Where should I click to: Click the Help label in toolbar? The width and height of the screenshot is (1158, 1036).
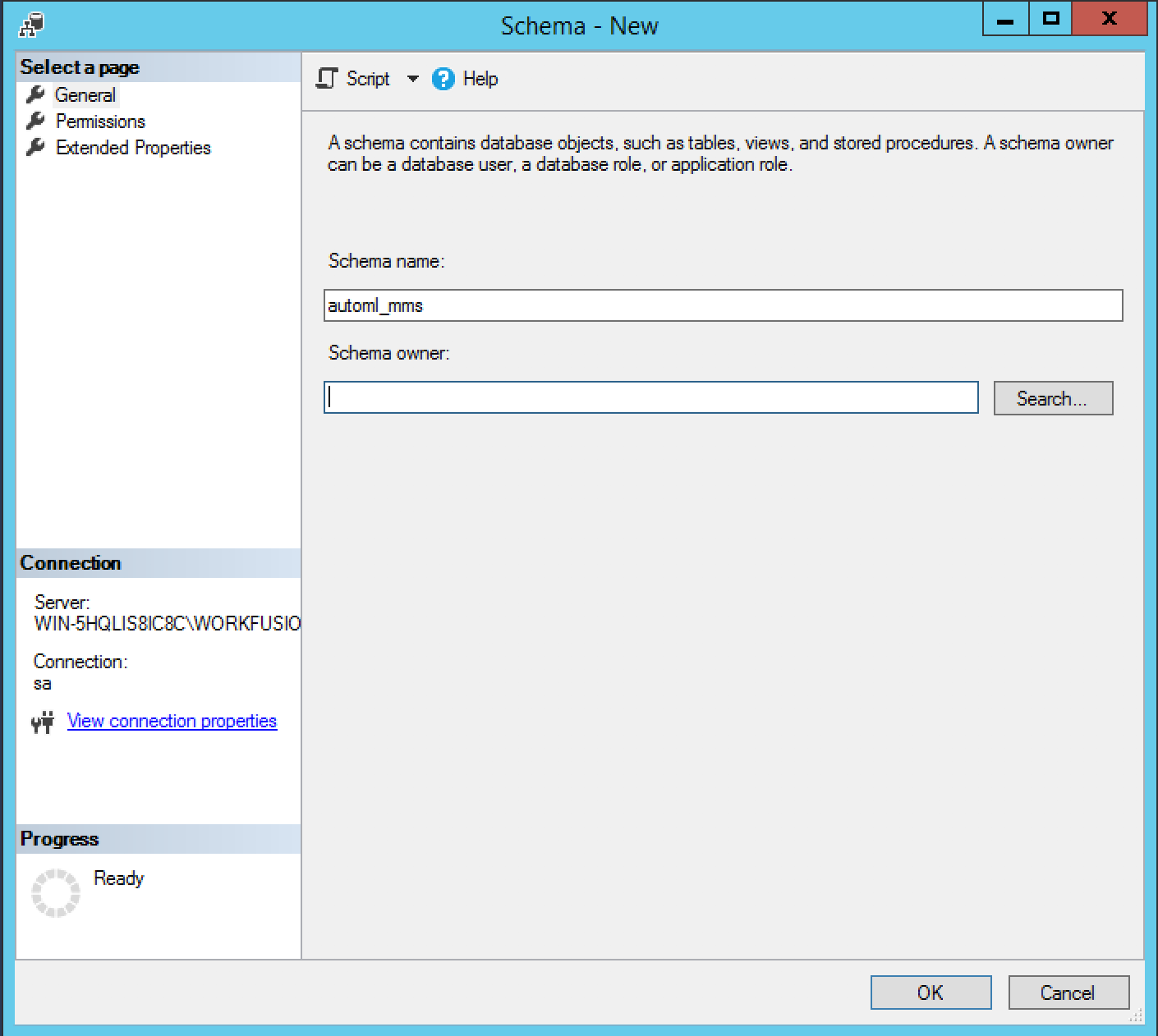pyautogui.click(x=480, y=79)
